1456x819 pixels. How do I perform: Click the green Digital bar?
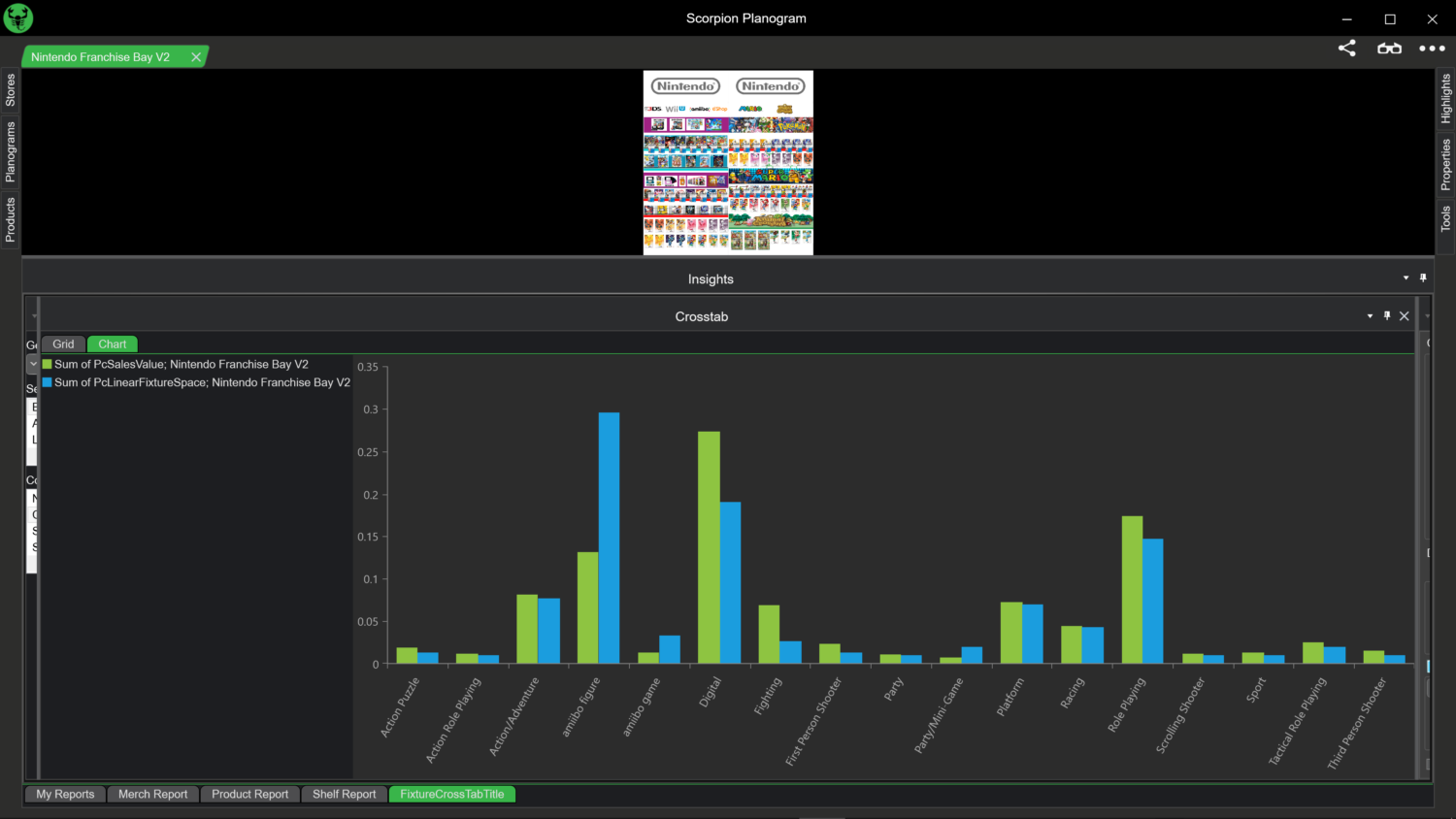(x=709, y=547)
